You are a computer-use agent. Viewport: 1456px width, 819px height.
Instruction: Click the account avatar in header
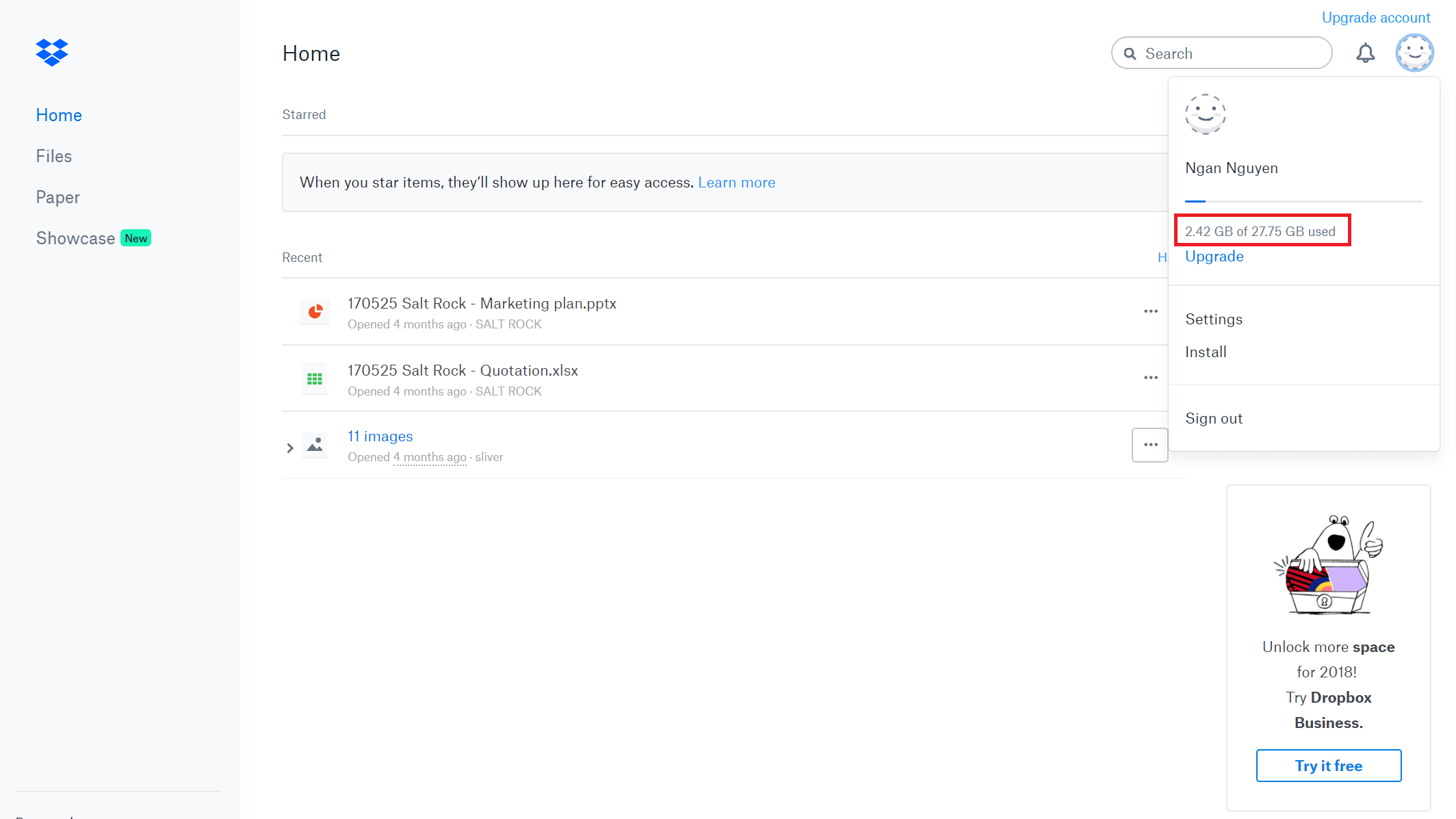click(1414, 53)
